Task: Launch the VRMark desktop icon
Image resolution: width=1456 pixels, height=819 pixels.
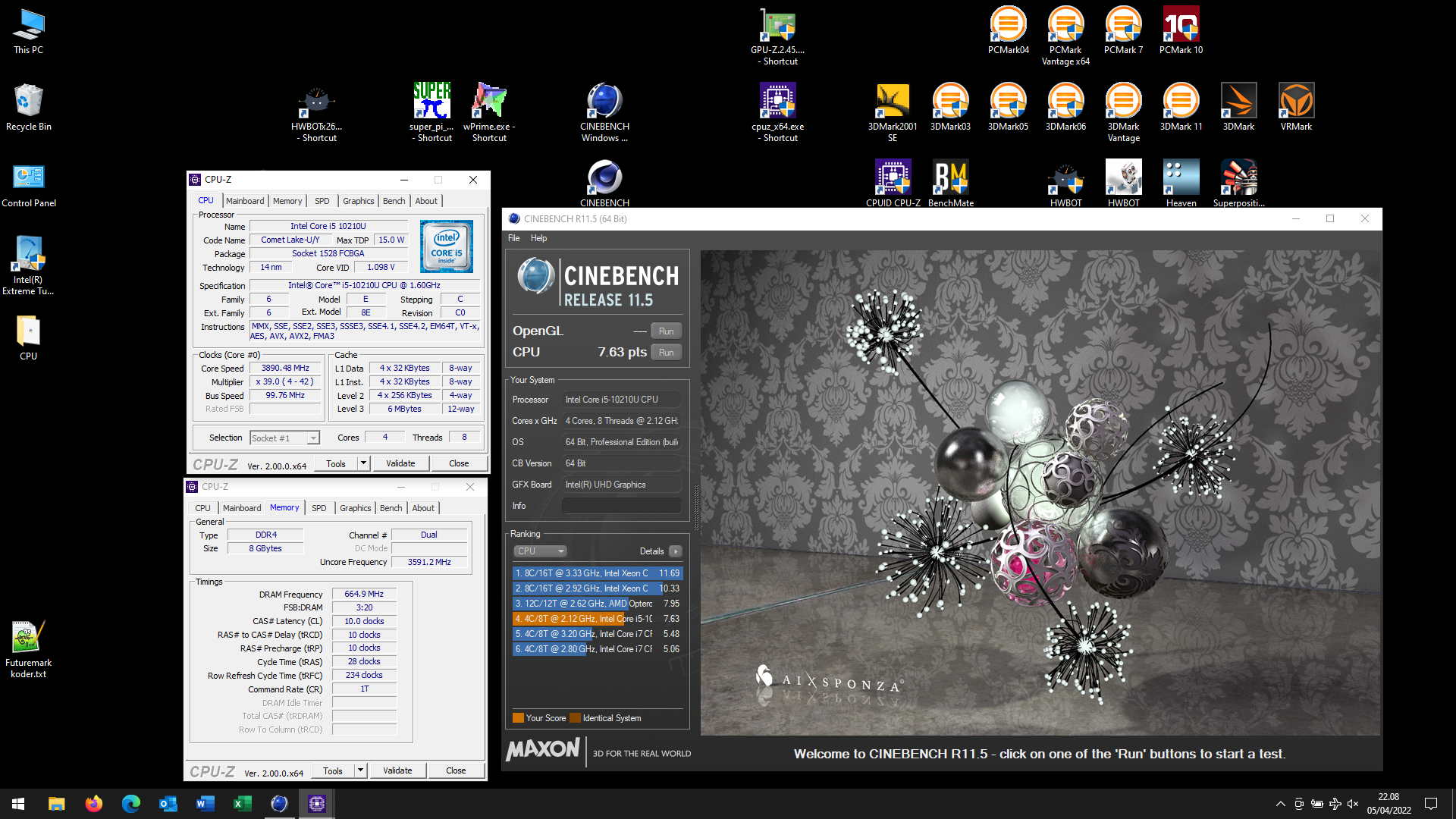Action: (x=1297, y=107)
